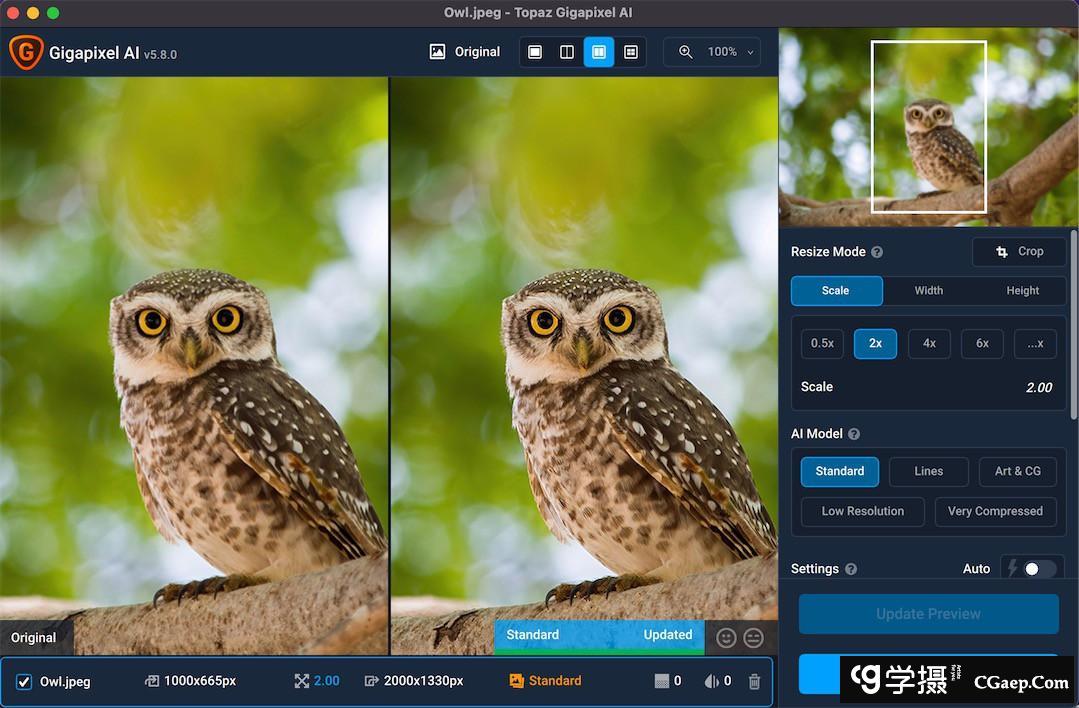The height and width of the screenshot is (708, 1079).
Task: Click the Resize Mode help icon
Action: point(877,252)
